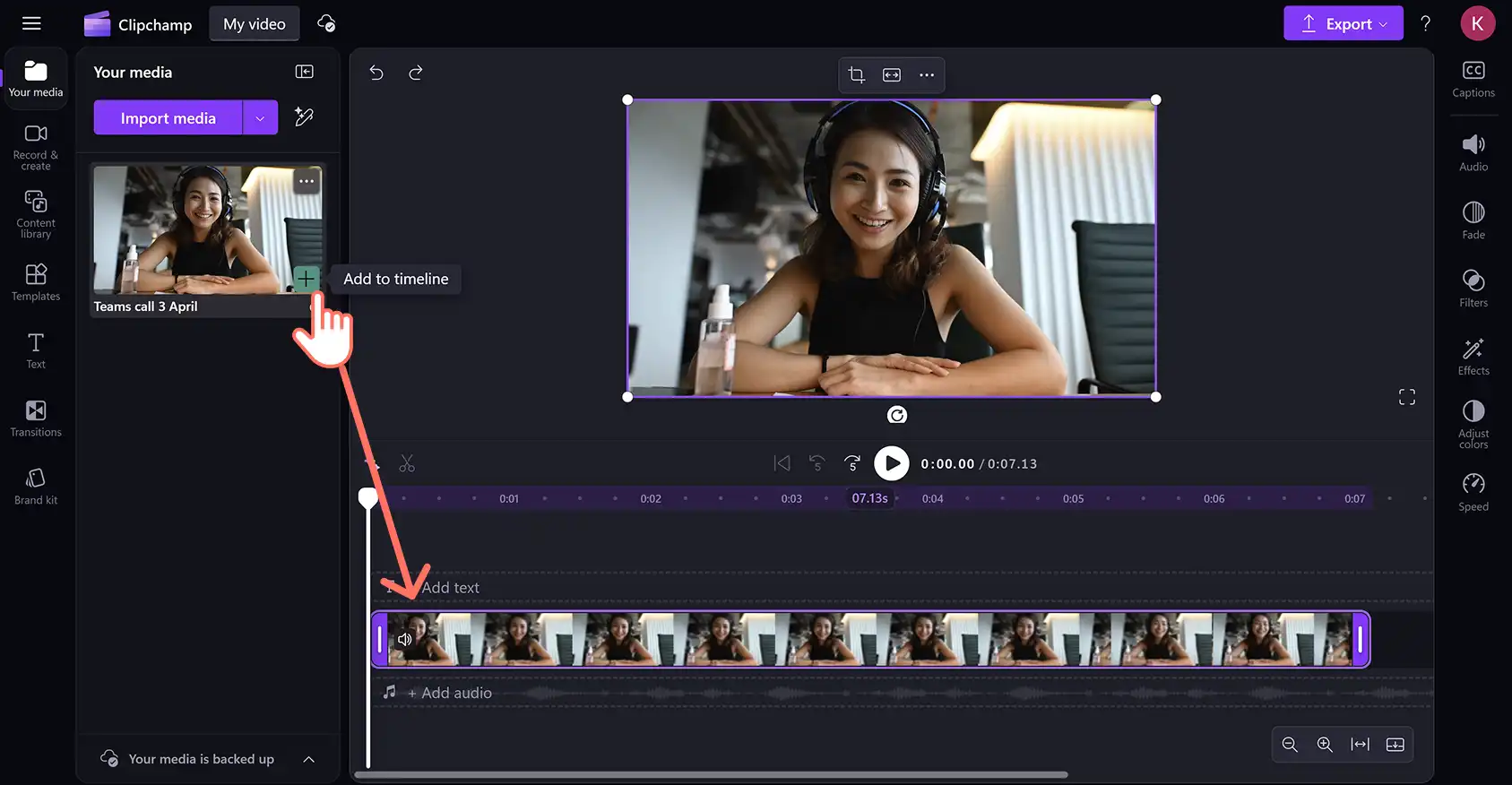Open the three-dot menu on the media thumbnail

click(x=307, y=181)
